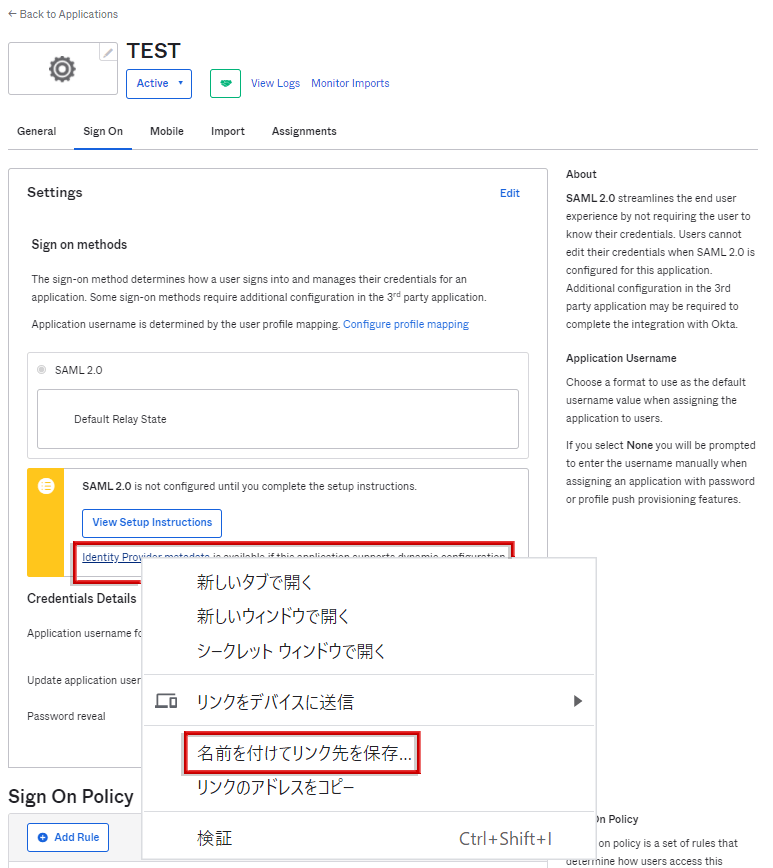Click the Sign On Policy heading
Screen dimensions: 773x868
[x=71, y=797]
